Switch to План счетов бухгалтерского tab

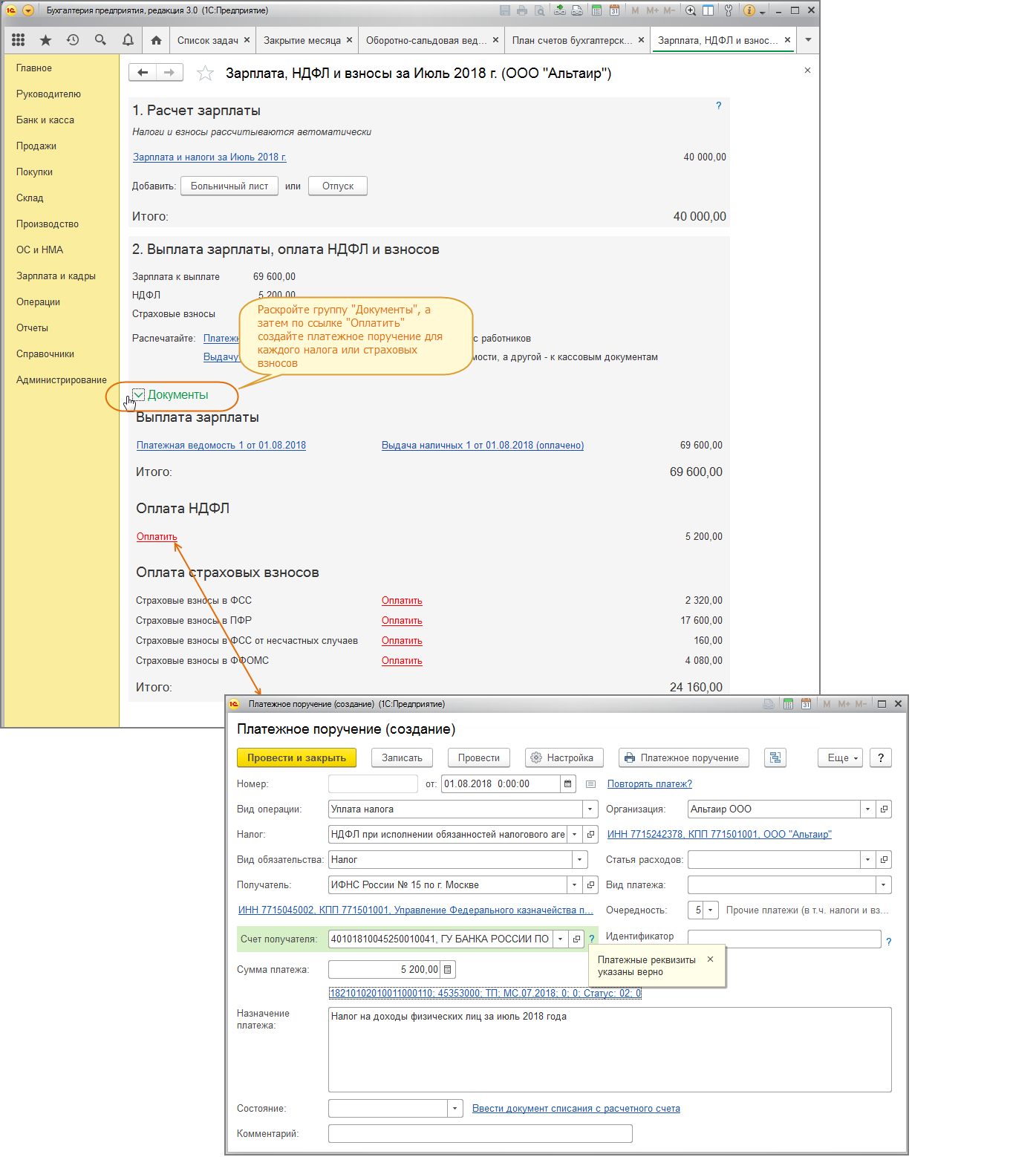click(572, 40)
